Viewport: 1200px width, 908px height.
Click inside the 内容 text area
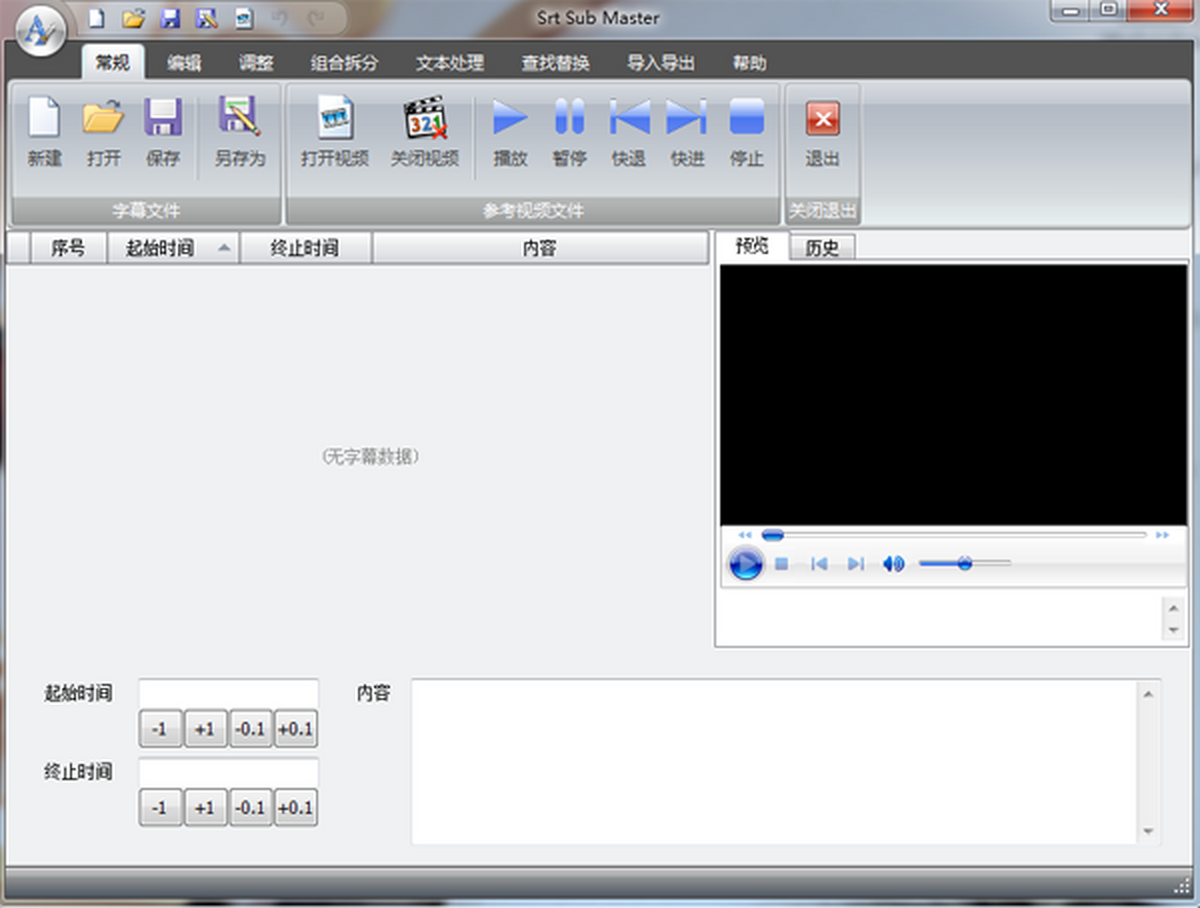pos(775,761)
